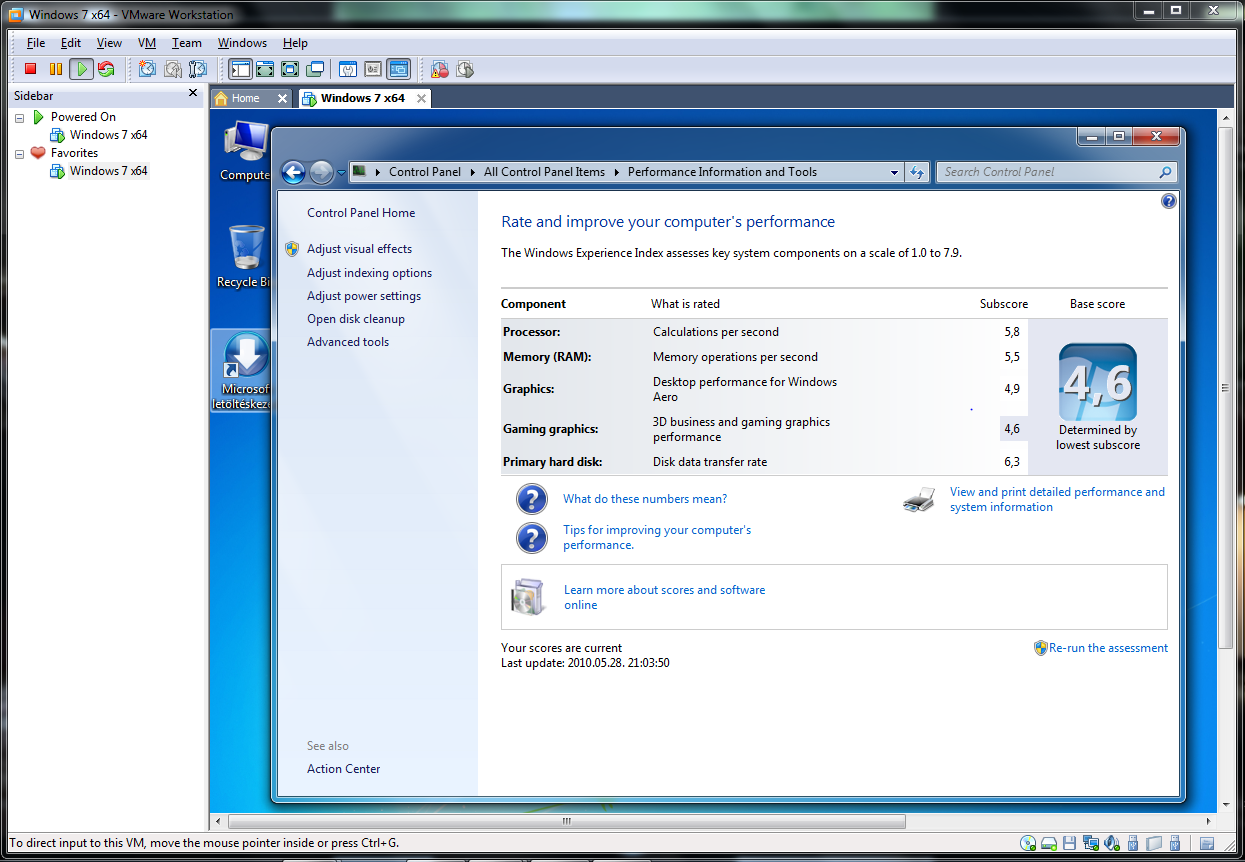Click Adjust power settings link

pyautogui.click(x=364, y=296)
